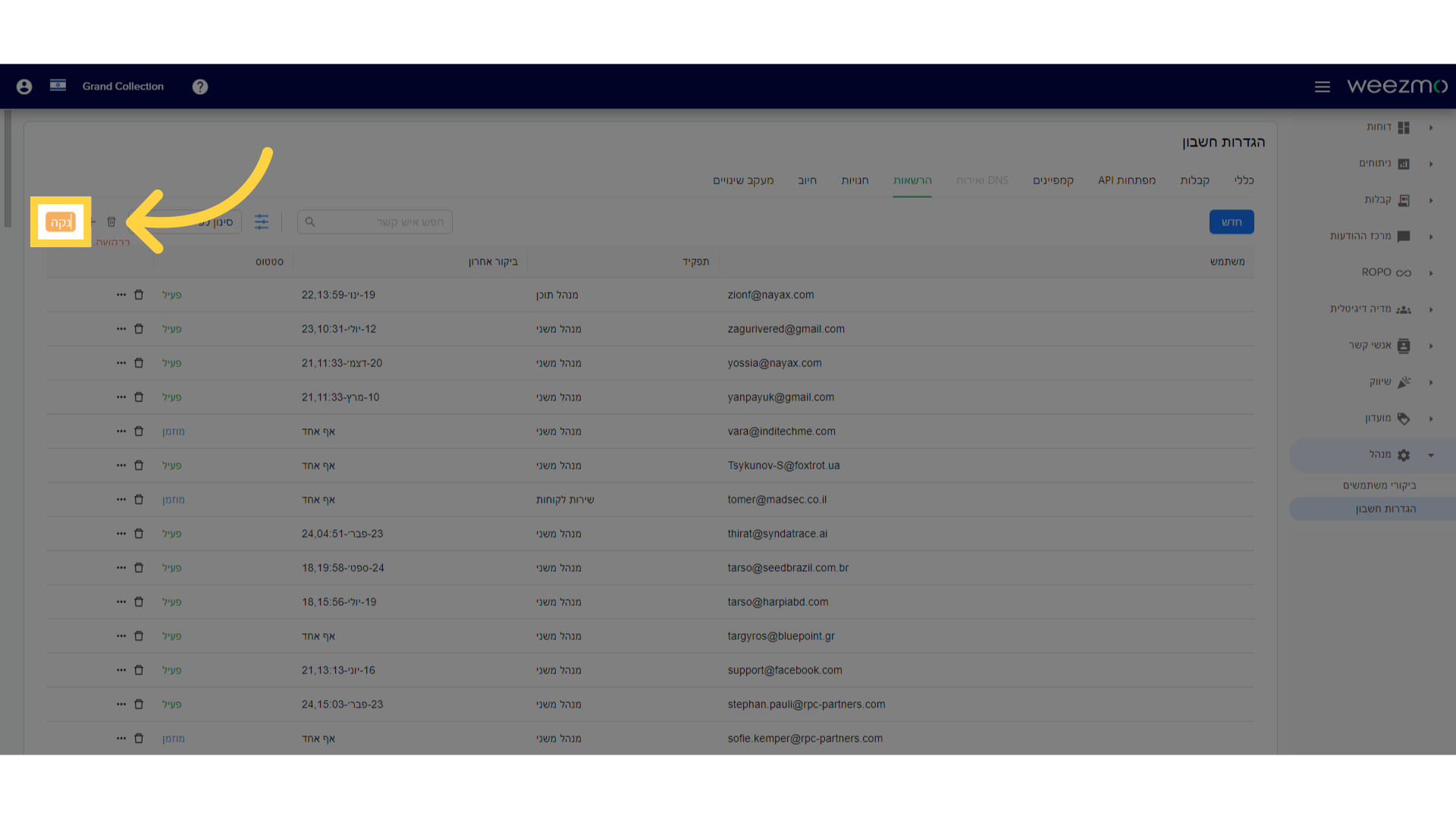Open the help question mark icon
Image resolution: width=1456 pixels, height=819 pixels.
tap(200, 86)
